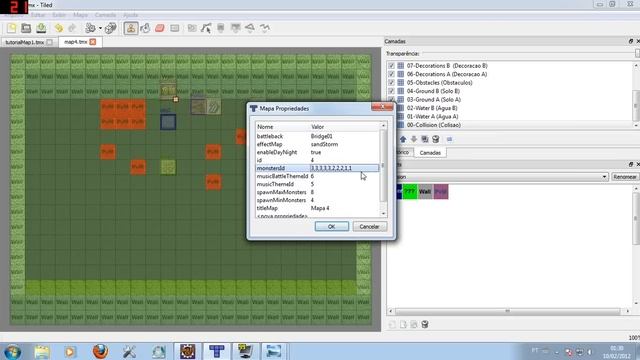
Task: Click the Transparência slider track
Action: pyautogui.click(x=528, y=53)
